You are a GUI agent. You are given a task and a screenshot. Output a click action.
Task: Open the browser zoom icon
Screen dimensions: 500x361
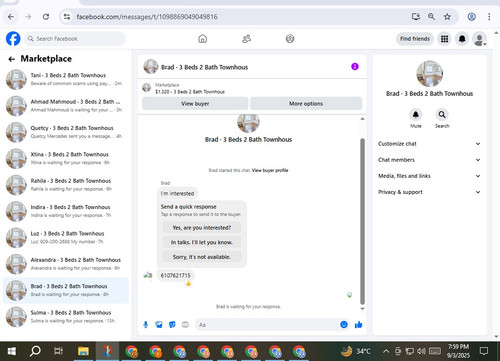click(431, 17)
